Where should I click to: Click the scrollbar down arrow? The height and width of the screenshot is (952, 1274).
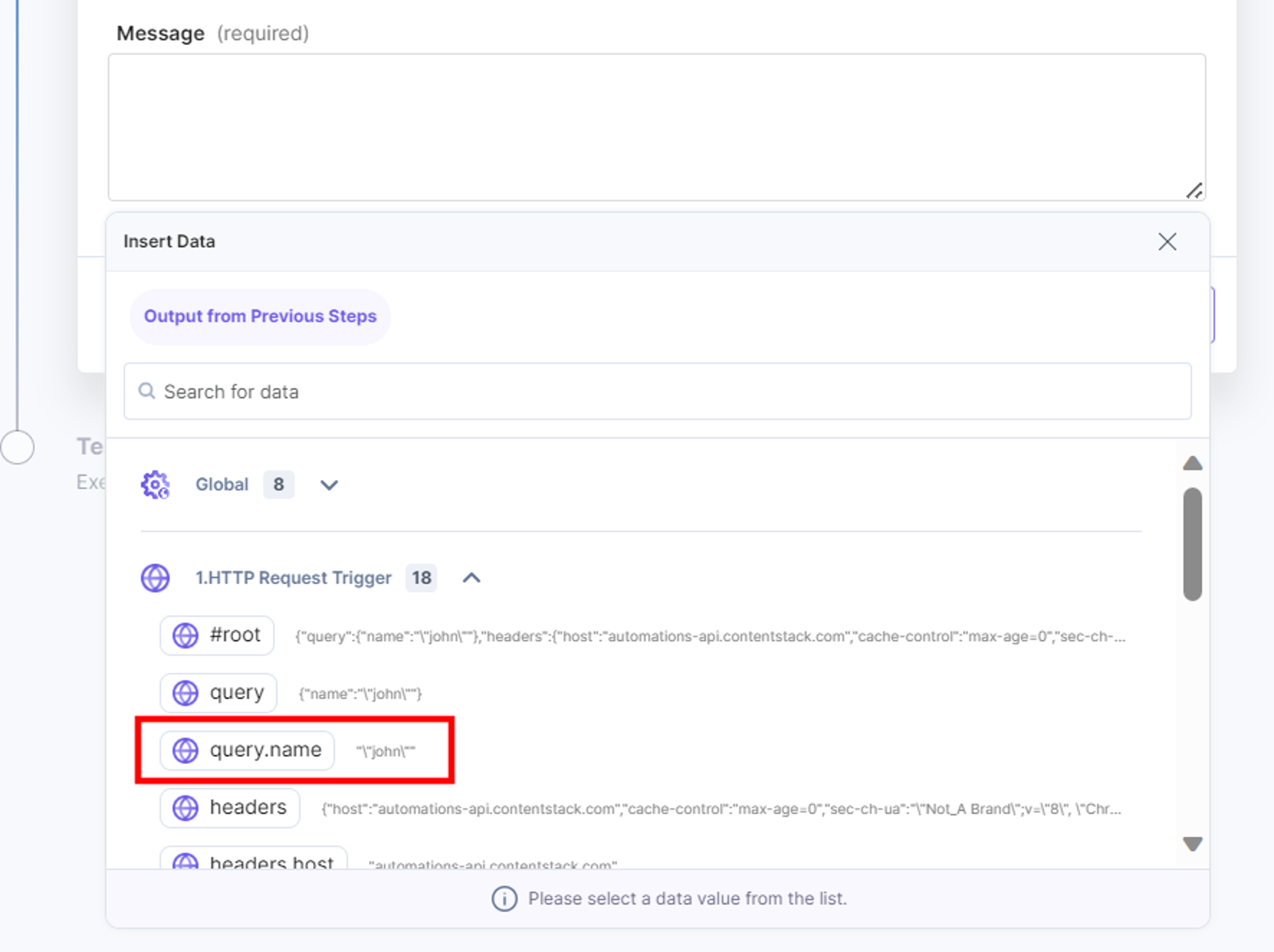[x=1192, y=844]
